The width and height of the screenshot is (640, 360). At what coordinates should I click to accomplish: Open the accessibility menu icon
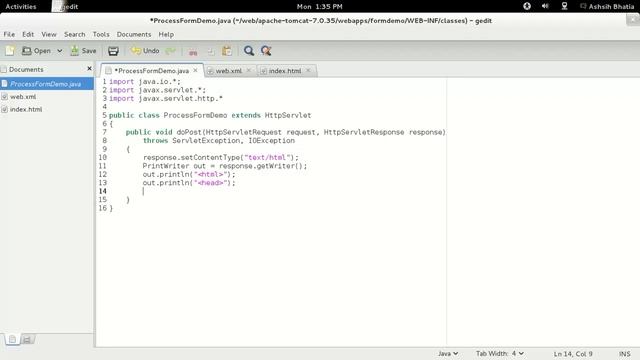point(527,6)
